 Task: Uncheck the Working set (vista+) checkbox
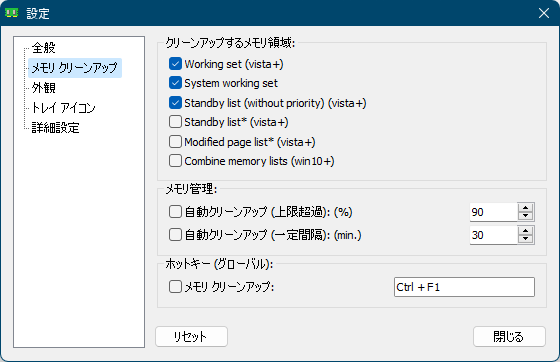tap(175, 64)
